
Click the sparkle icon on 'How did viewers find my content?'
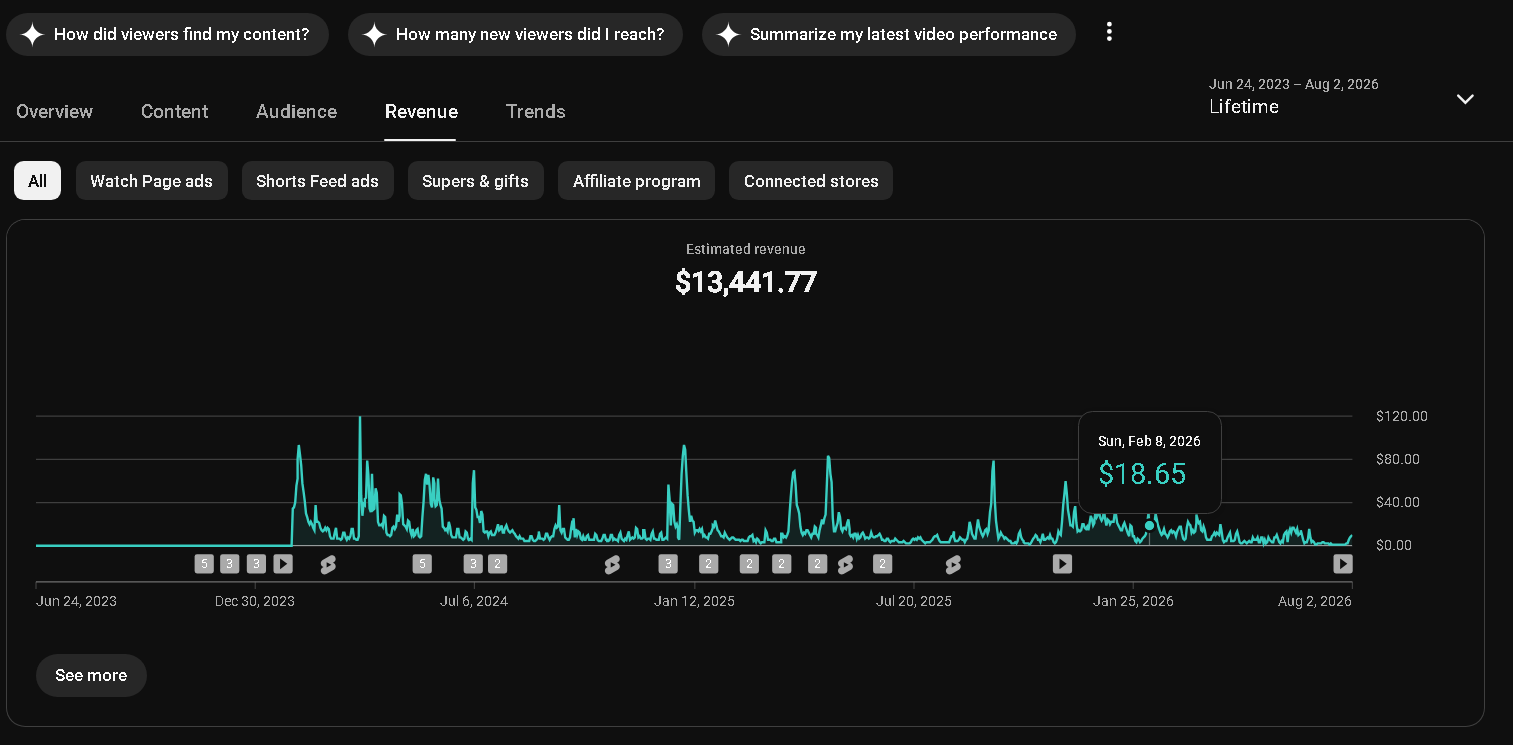tap(32, 34)
